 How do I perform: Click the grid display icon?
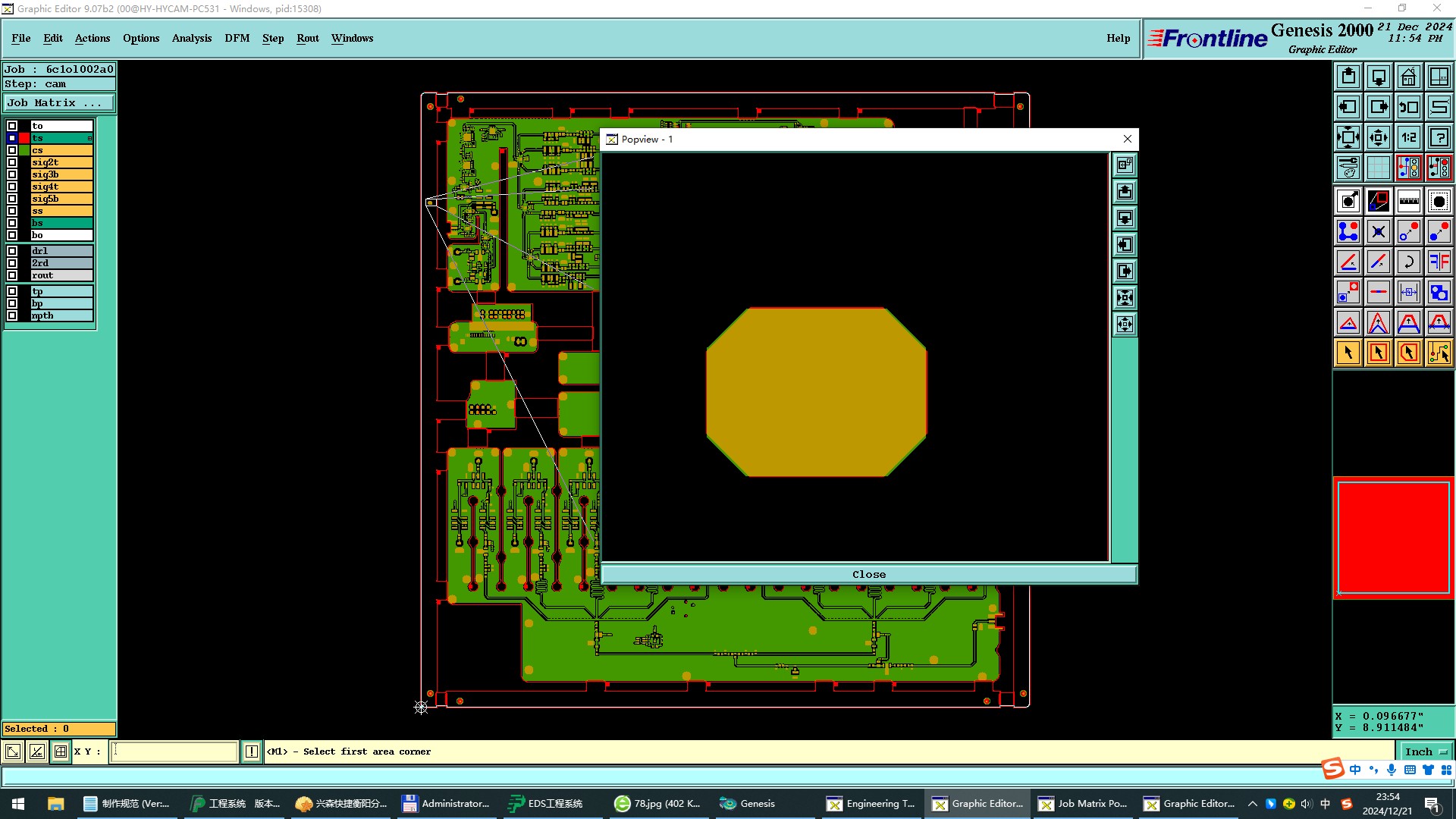coord(1378,168)
